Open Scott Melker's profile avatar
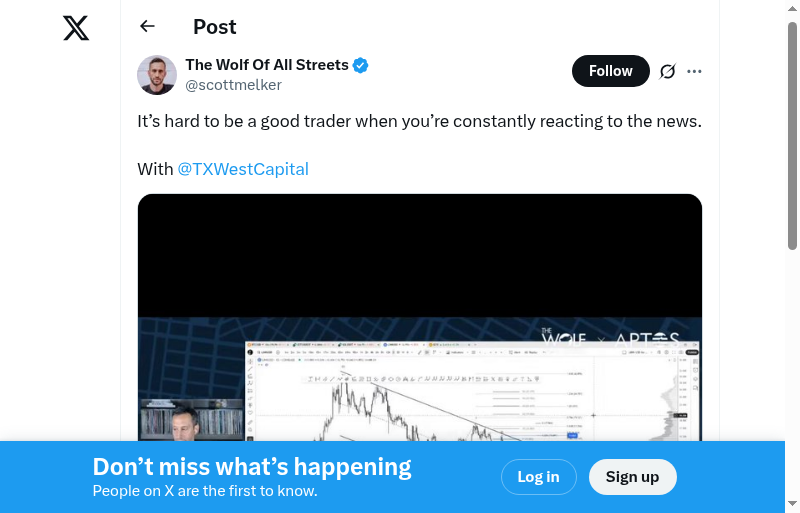This screenshot has width=800, height=513. click(157, 75)
